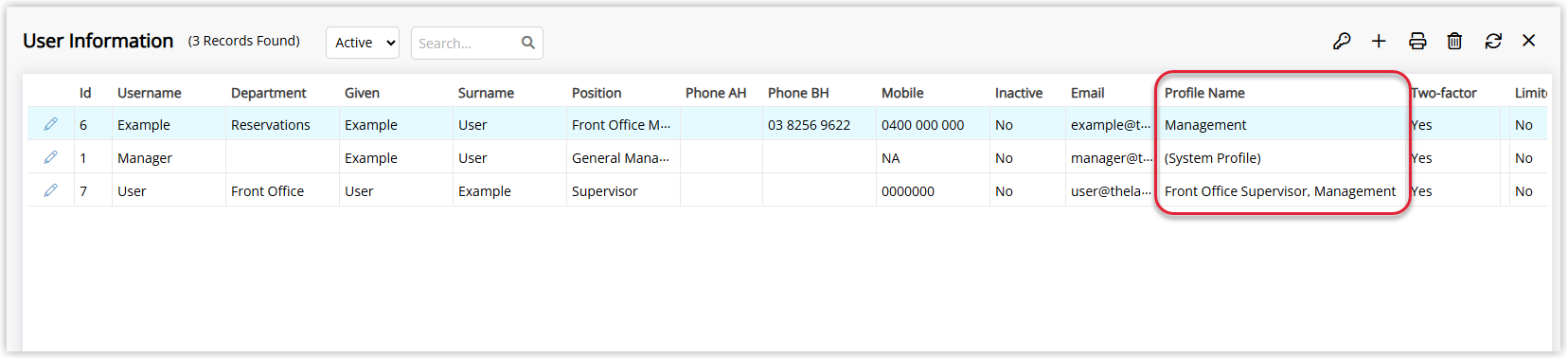Click the pencil icon for user Id 7
This screenshot has width=1568, height=359.
pyautogui.click(x=51, y=190)
